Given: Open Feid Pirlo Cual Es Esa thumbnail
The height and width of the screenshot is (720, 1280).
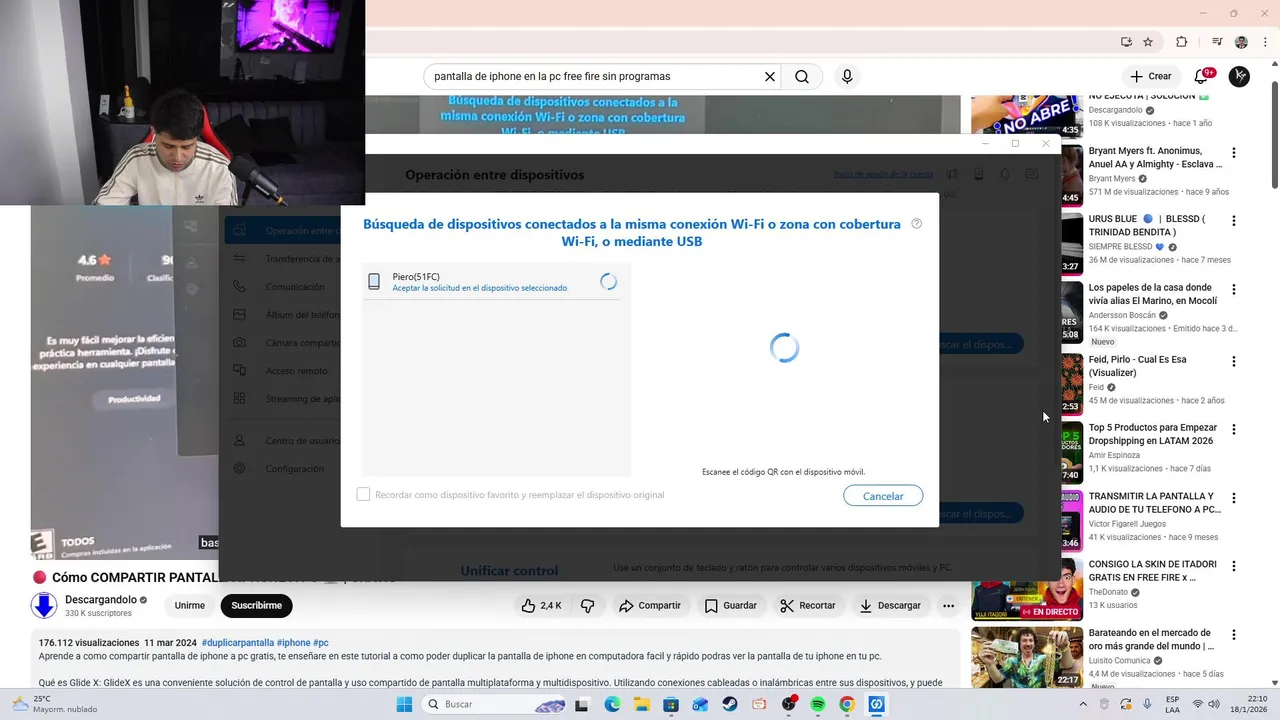Looking at the screenshot, I should click(x=1071, y=382).
